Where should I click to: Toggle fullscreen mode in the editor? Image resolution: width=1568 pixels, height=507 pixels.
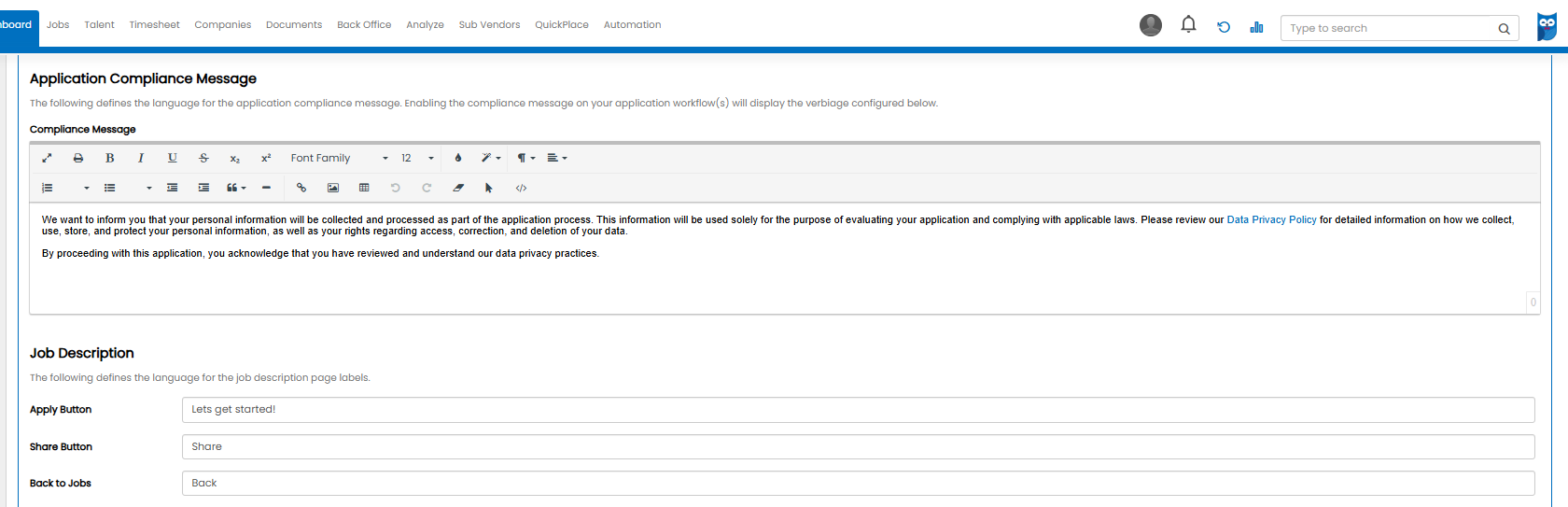coord(47,158)
